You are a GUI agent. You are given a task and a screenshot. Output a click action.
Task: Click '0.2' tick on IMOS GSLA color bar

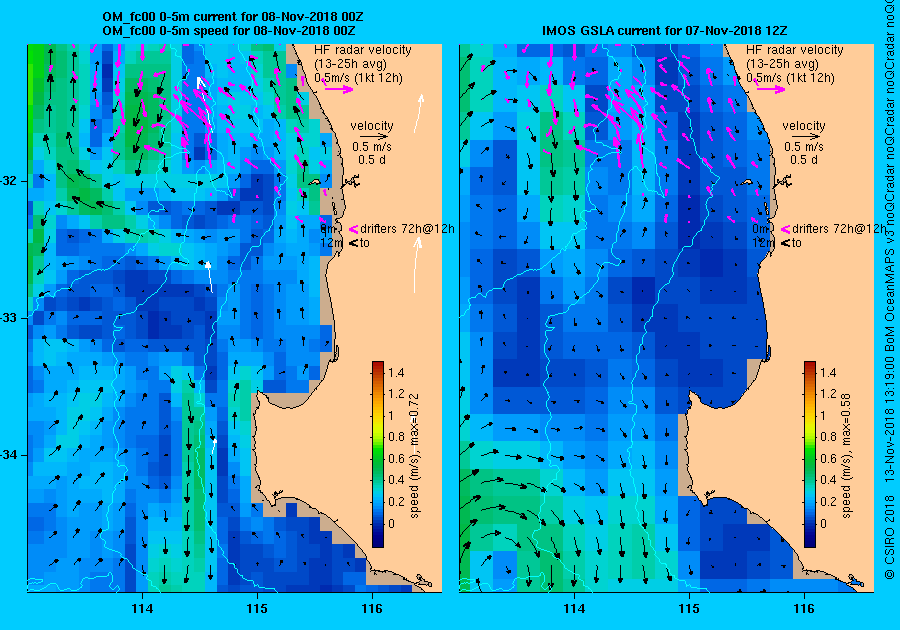point(828,501)
